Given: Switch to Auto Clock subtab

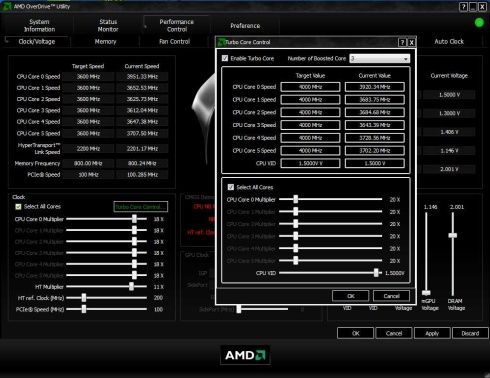Looking at the screenshot, I should (x=449, y=42).
